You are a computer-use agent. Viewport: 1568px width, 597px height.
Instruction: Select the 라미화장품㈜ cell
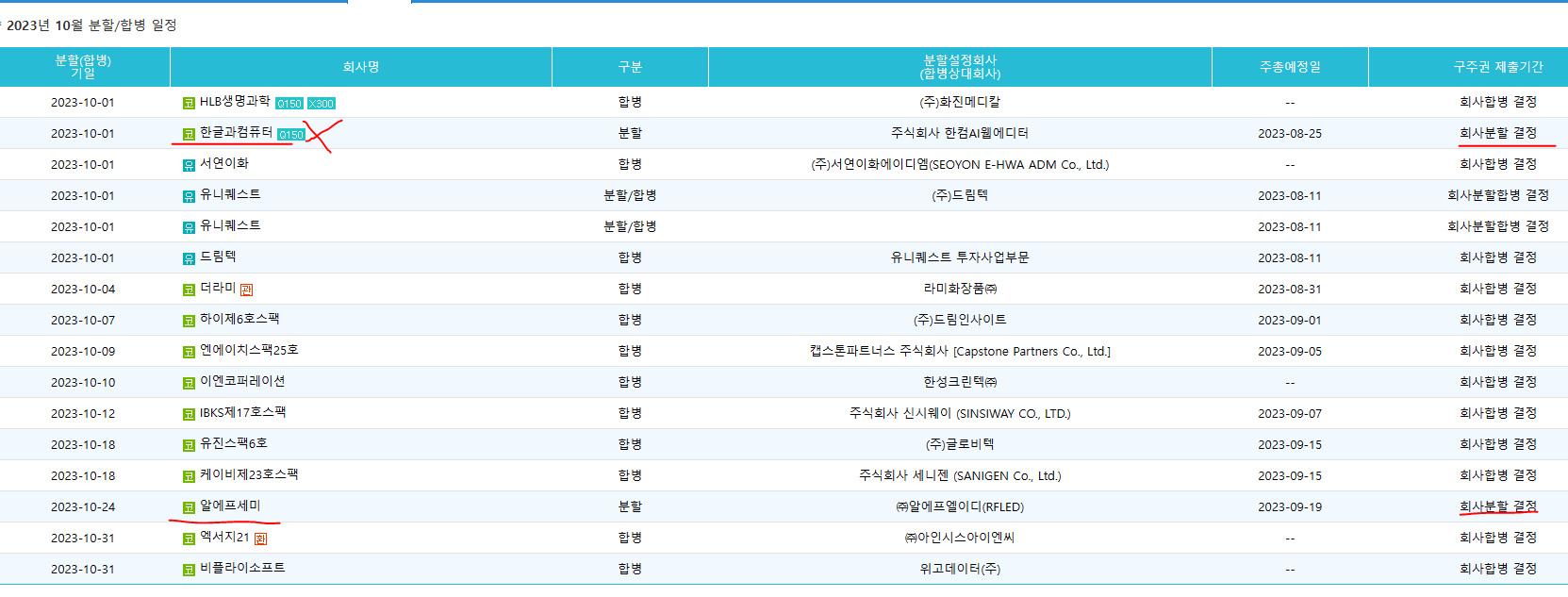point(960,289)
